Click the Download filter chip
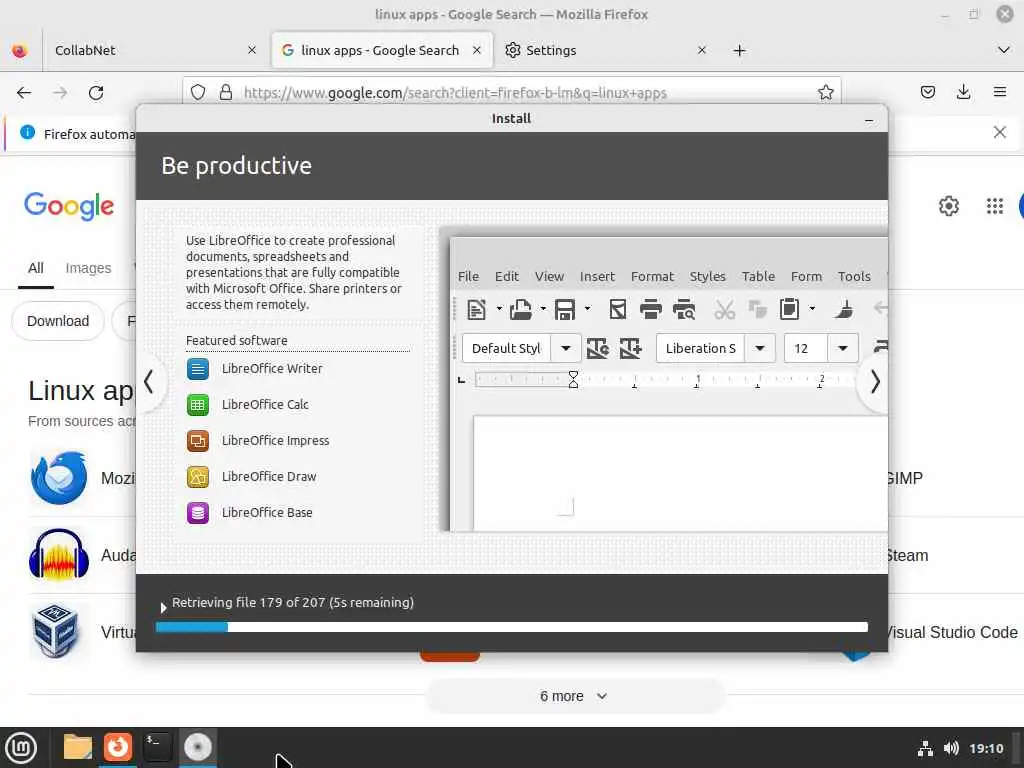Screen dimensions: 1024x768 click(x=58, y=321)
